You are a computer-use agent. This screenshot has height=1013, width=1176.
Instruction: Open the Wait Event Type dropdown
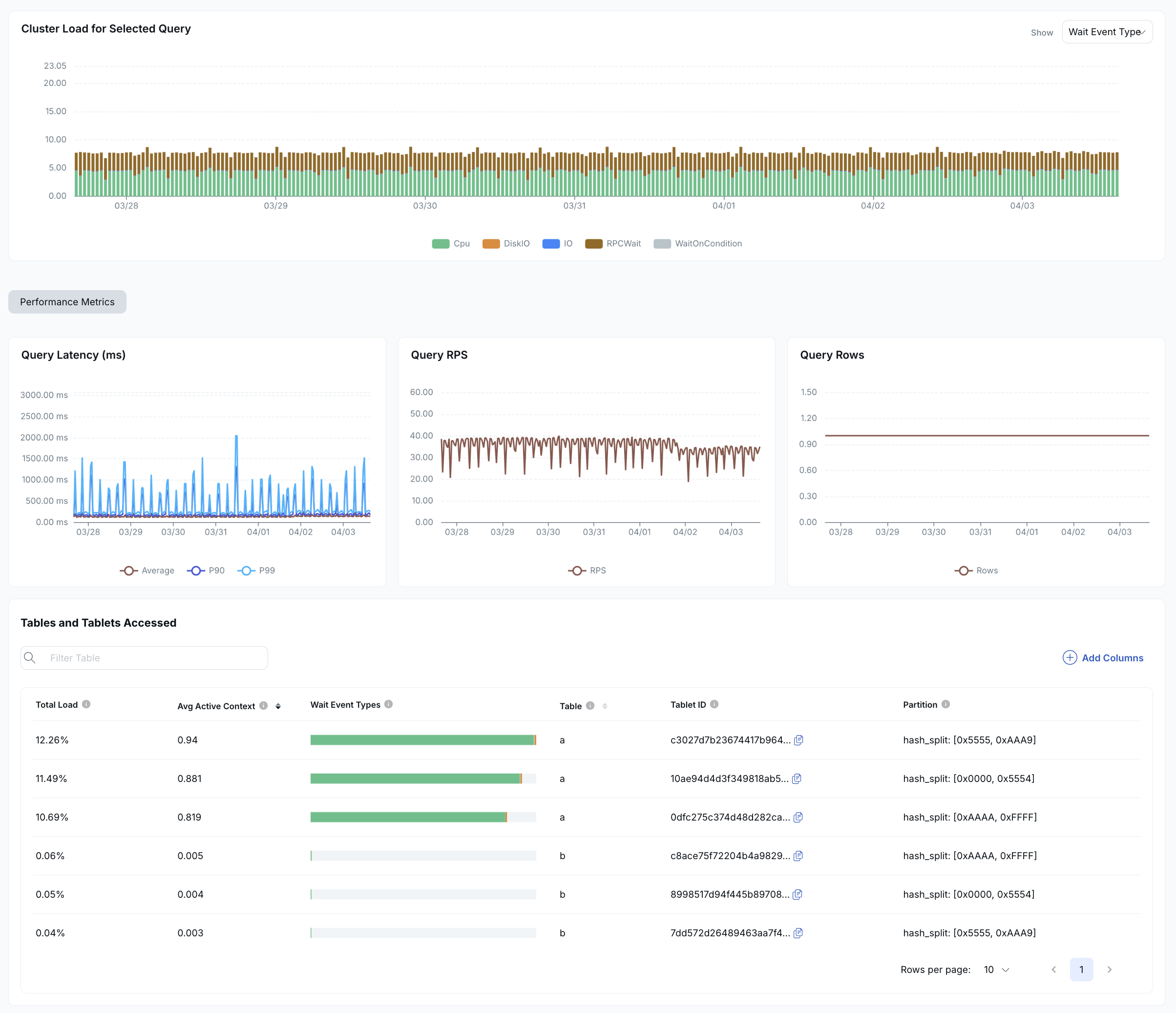point(1106,31)
